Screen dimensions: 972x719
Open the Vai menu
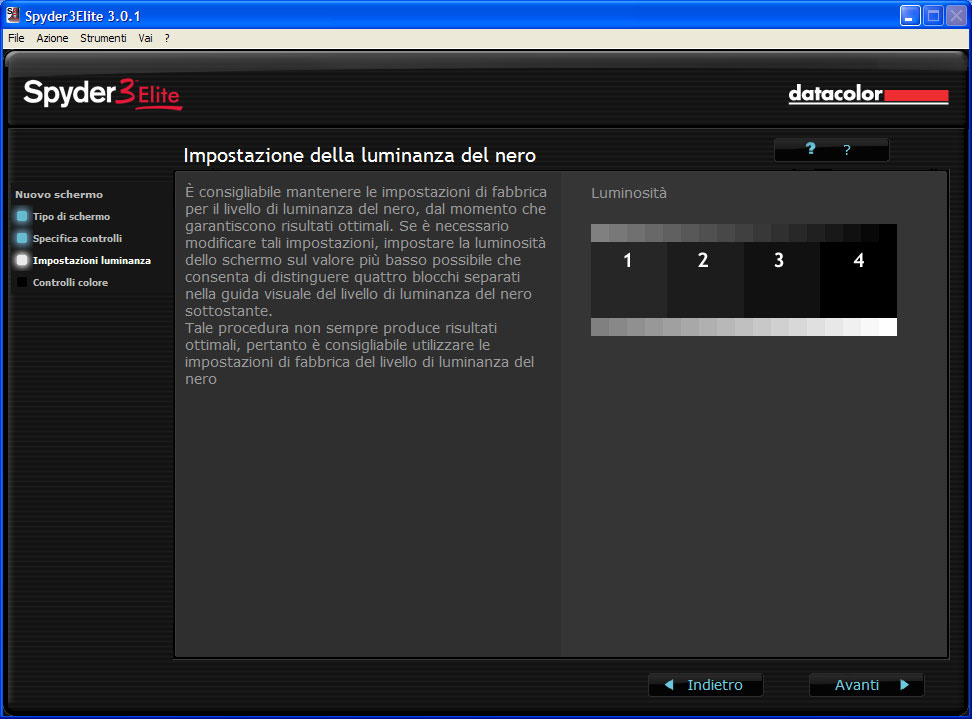[x=145, y=38]
